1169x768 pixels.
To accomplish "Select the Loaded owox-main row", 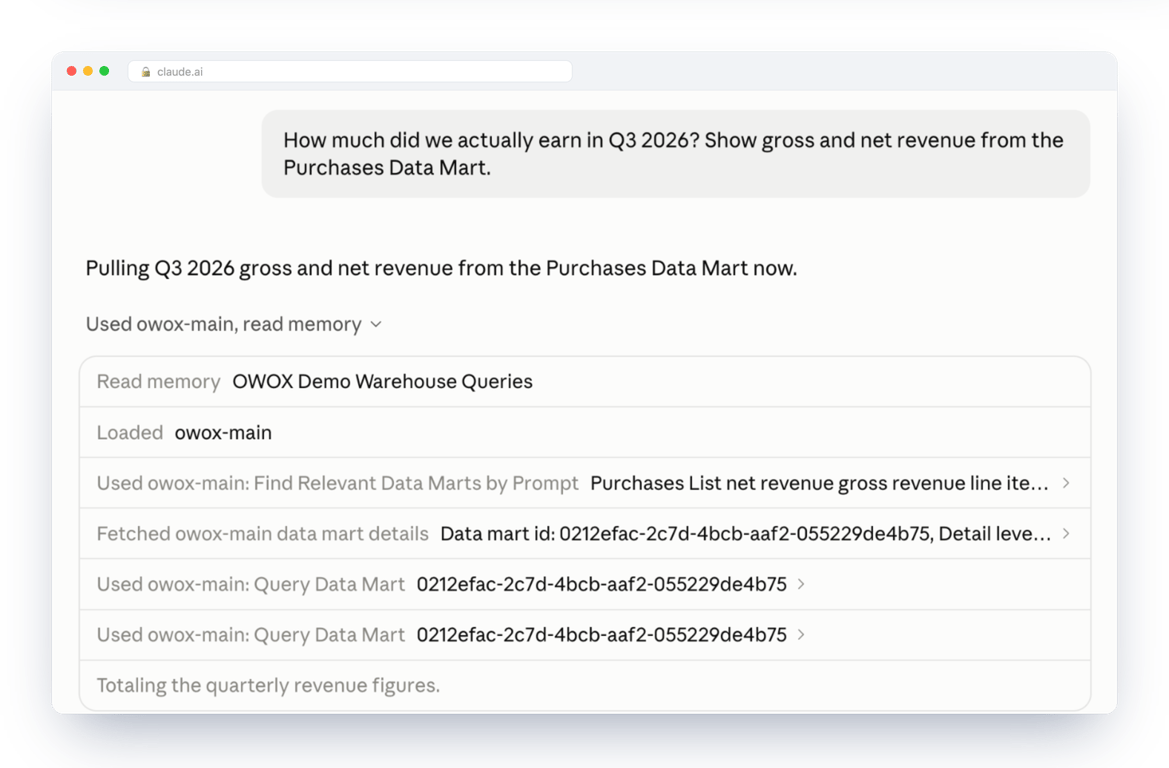I will tap(584, 432).
